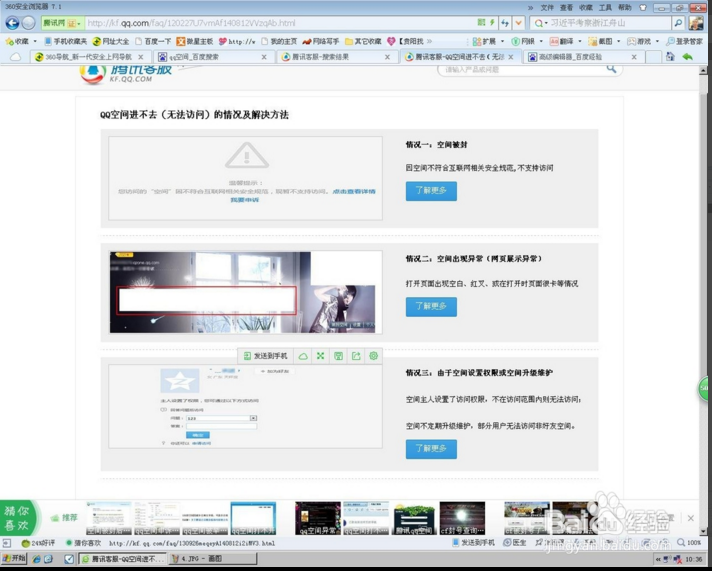Open the 我的主页 bookmark
Image resolution: width=712 pixels, height=571 pixels.
279,41
